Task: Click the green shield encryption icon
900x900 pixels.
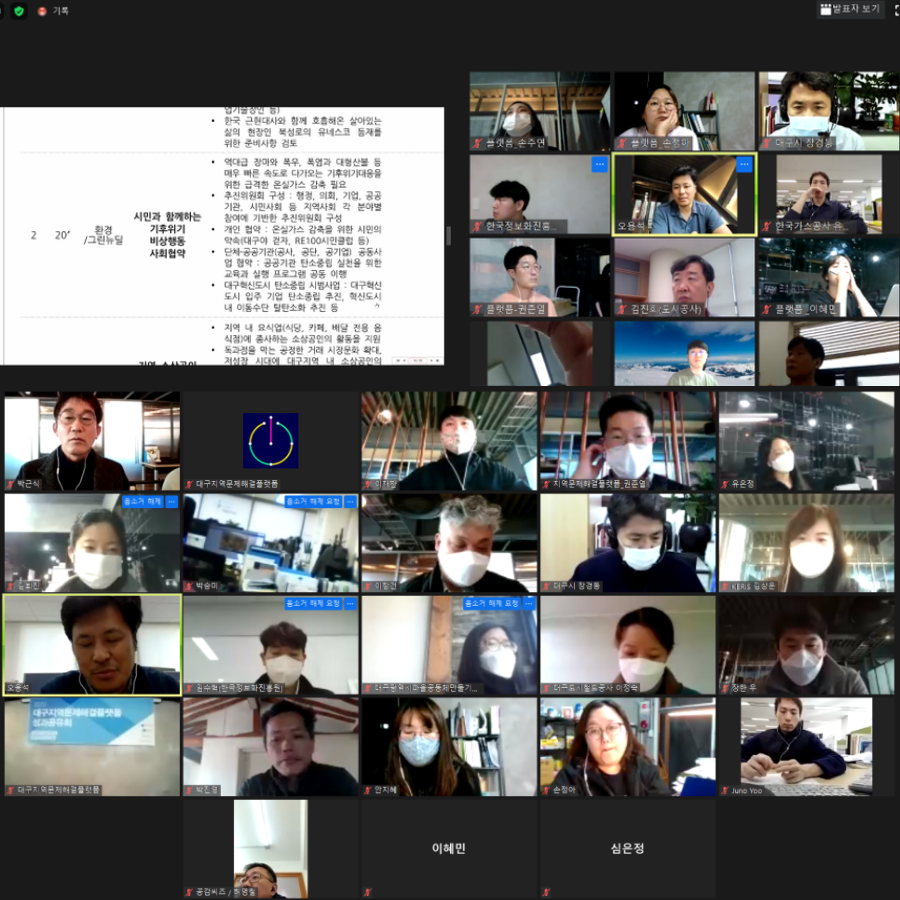Action: click(19, 11)
